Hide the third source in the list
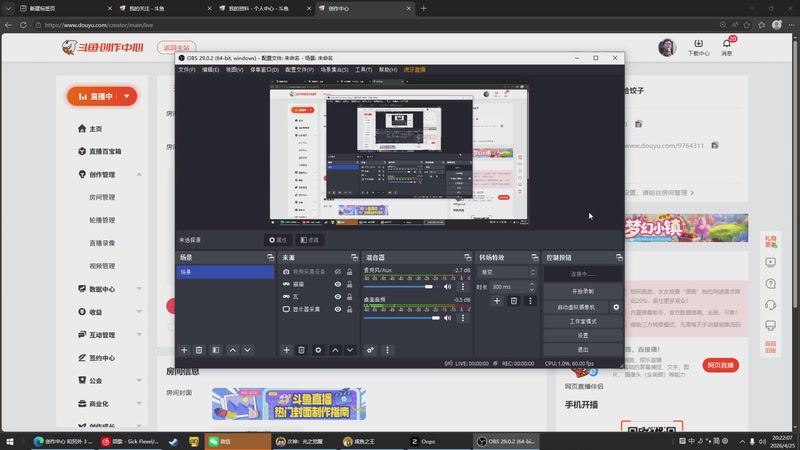The height and width of the screenshot is (450, 800). click(x=338, y=296)
